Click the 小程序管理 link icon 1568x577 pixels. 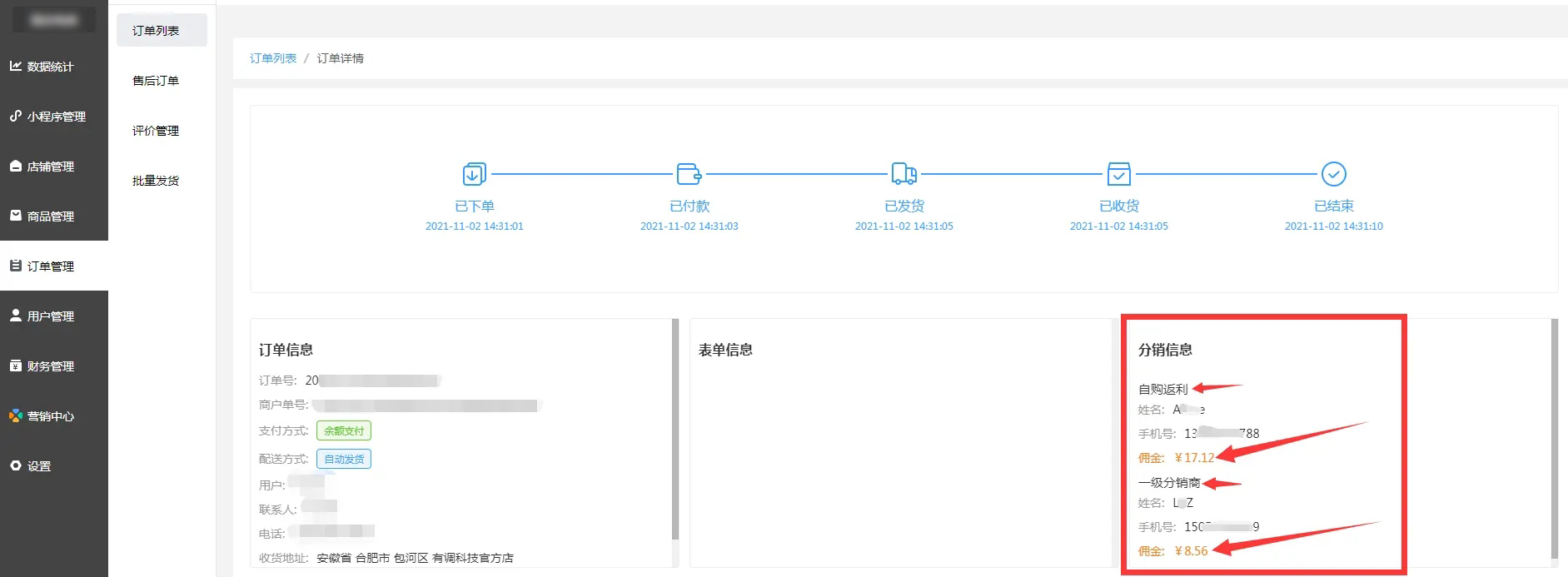(16, 116)
